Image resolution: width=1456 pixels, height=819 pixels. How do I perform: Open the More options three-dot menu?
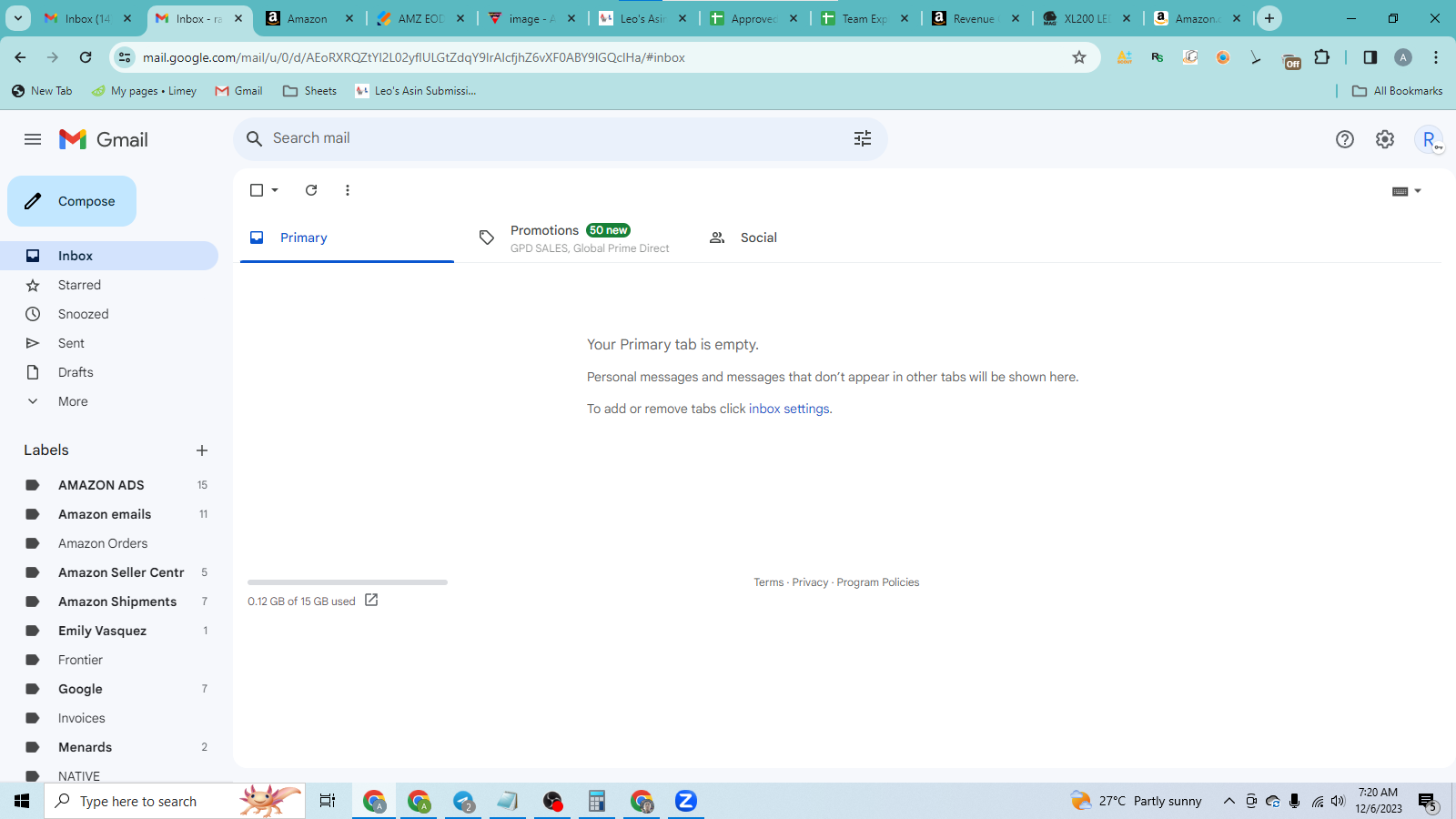pyautogui.click(x=348, y=190)
